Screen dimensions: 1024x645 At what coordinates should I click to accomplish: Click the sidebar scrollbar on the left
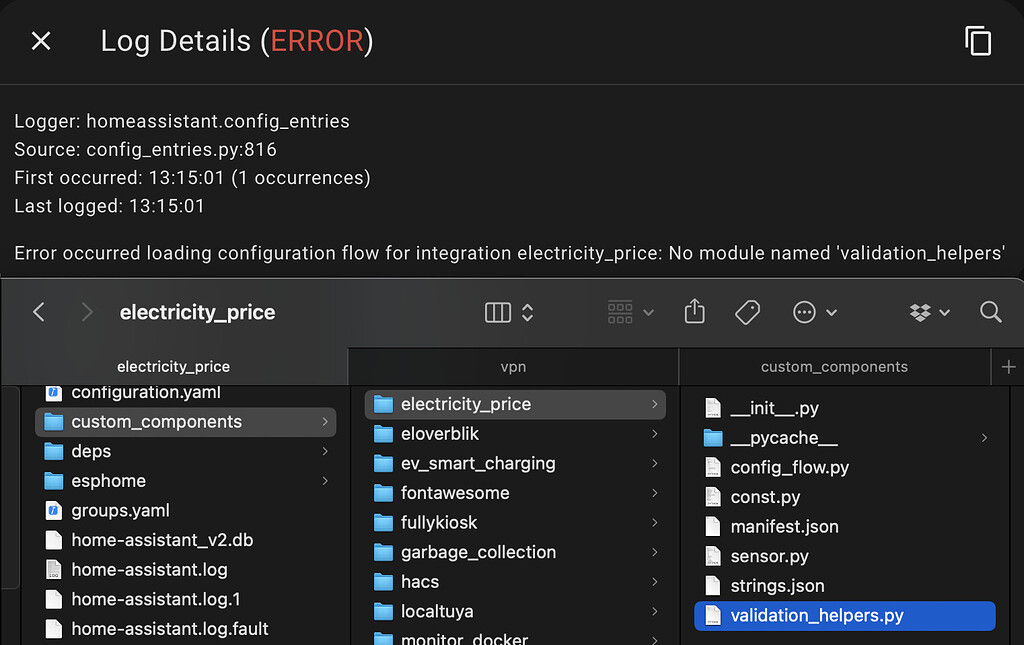click(x=10, y=480)
